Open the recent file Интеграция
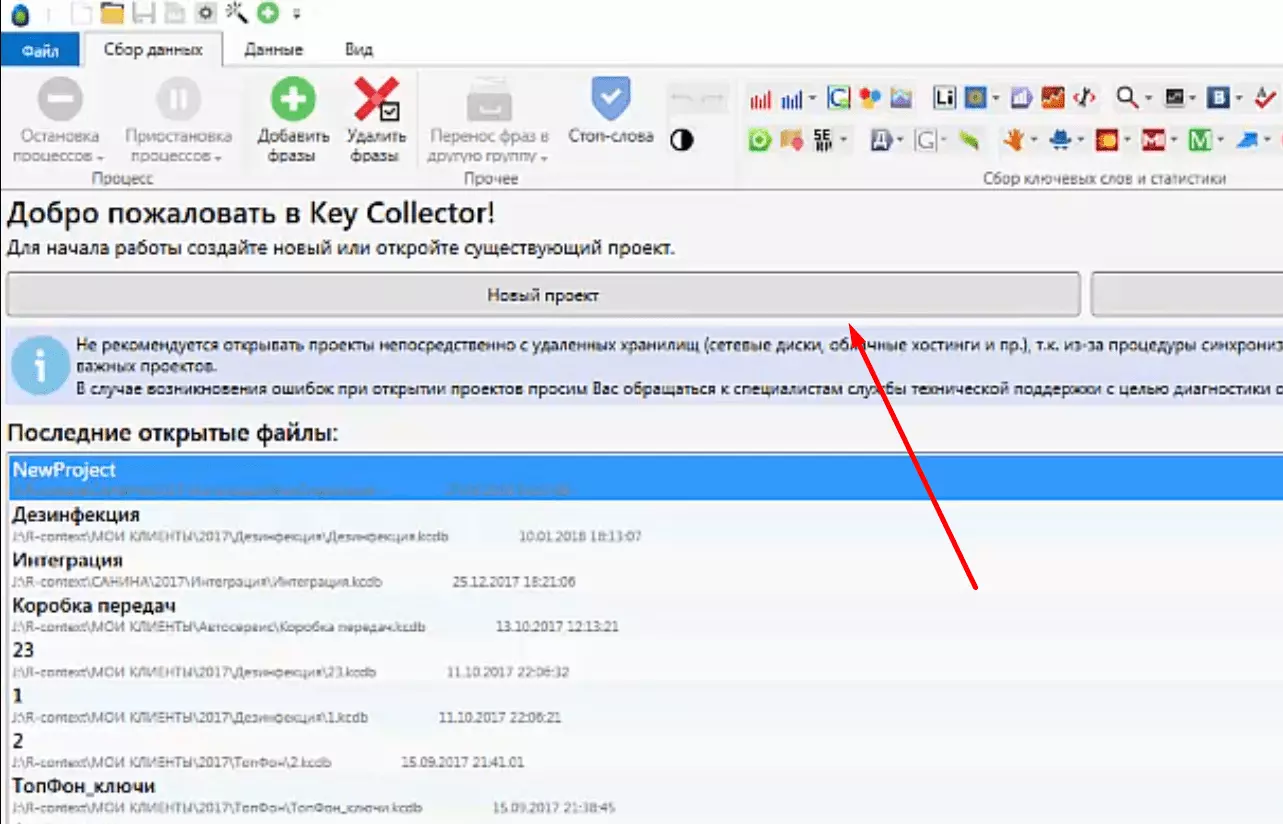The image size is (1283, 824). coord(646,569)
